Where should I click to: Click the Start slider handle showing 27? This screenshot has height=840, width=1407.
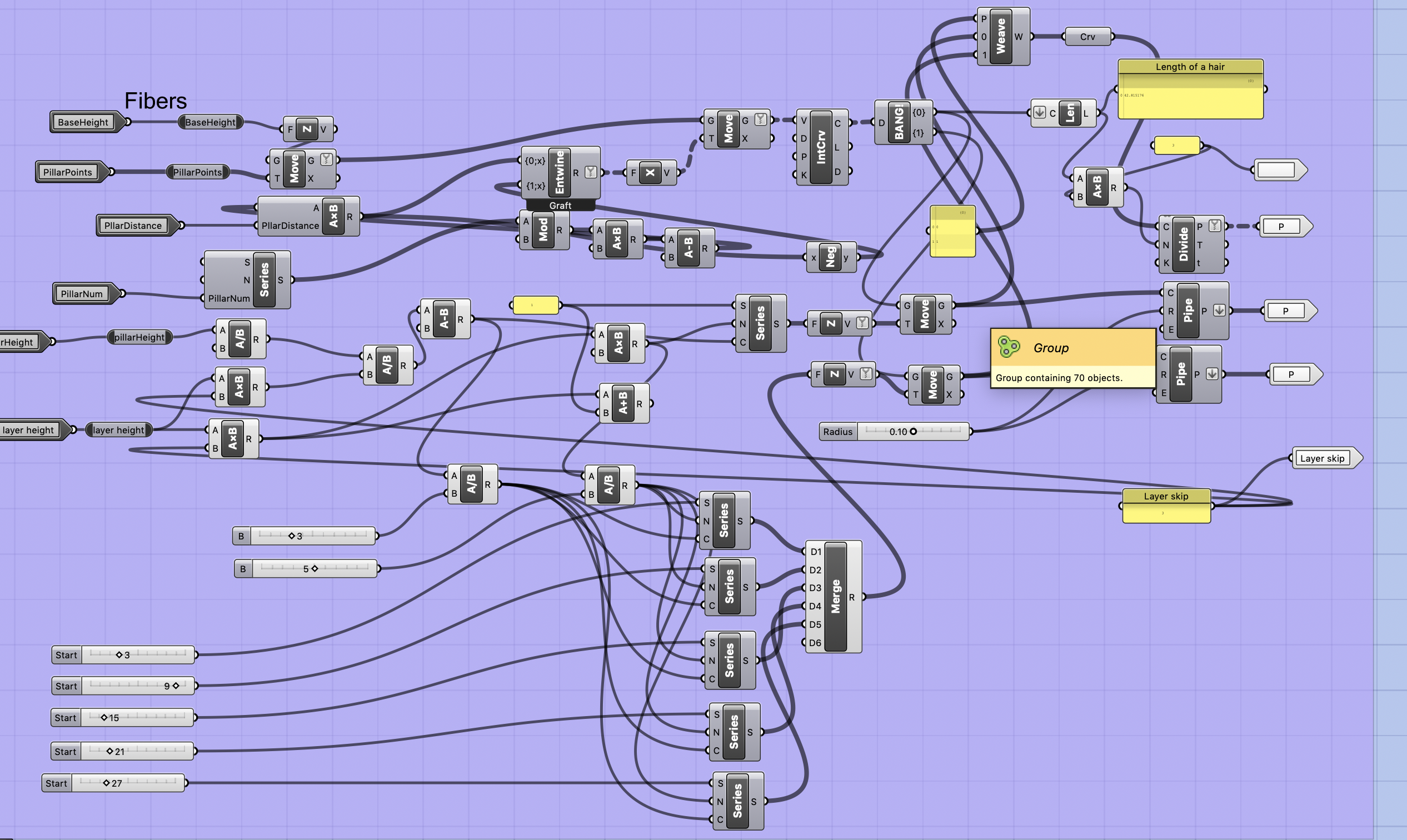[107, 783]
